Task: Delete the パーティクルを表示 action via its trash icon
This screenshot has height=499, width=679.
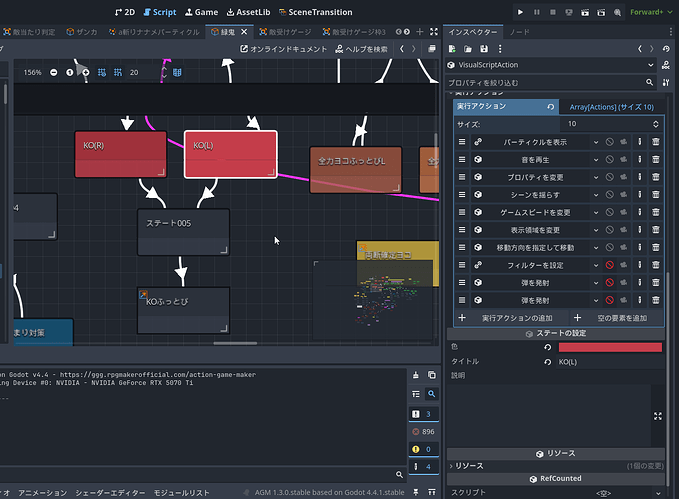Action: pyautogui.click(x=656, y=142)
